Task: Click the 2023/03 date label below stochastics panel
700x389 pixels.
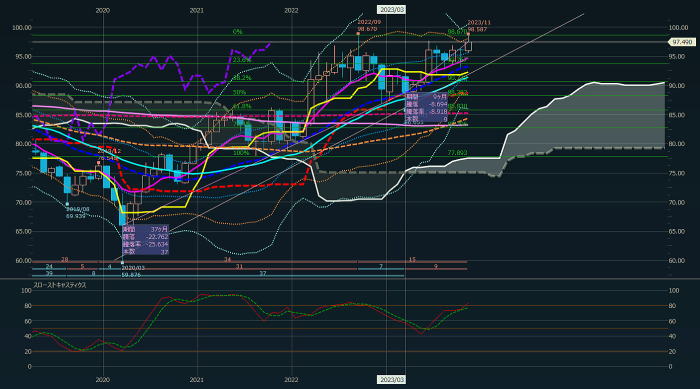Action: point(392,380)
